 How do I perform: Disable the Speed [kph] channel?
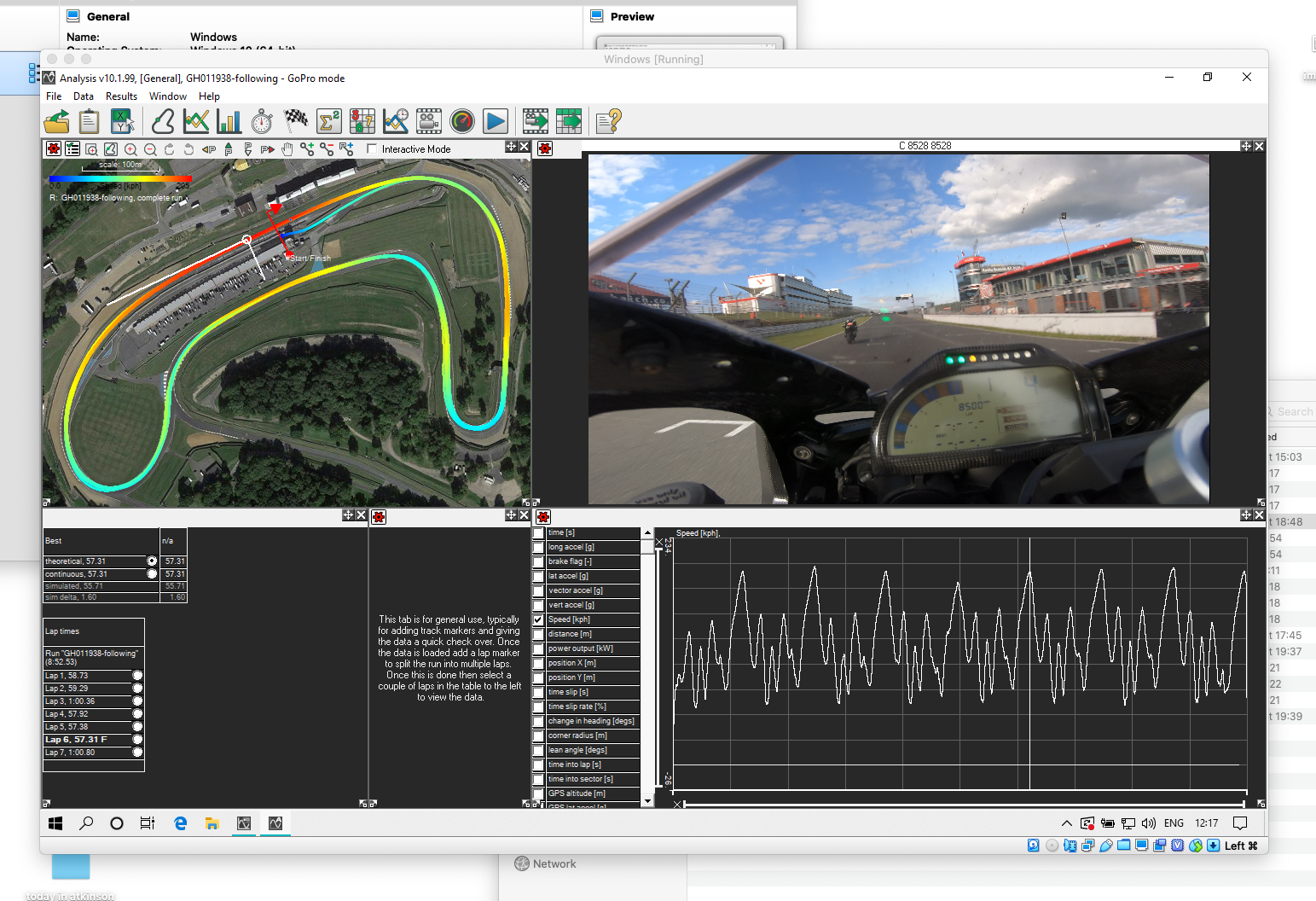(538, 619)
